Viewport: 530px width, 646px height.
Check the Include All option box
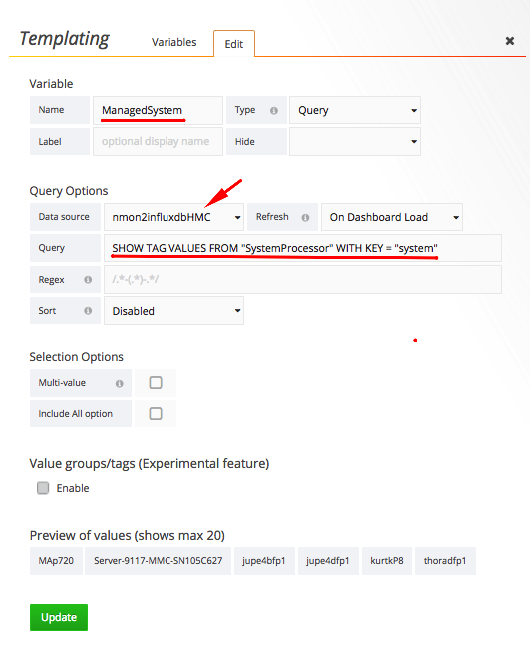point(156,413)
